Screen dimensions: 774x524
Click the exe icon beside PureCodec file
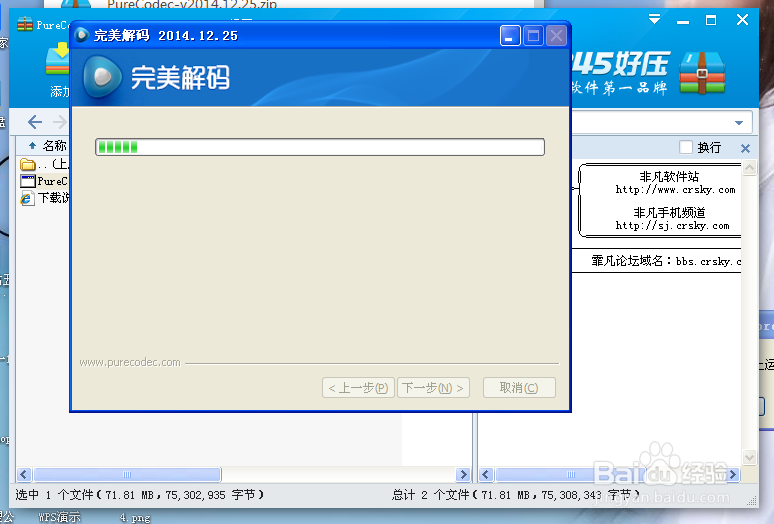pos(28,181)
